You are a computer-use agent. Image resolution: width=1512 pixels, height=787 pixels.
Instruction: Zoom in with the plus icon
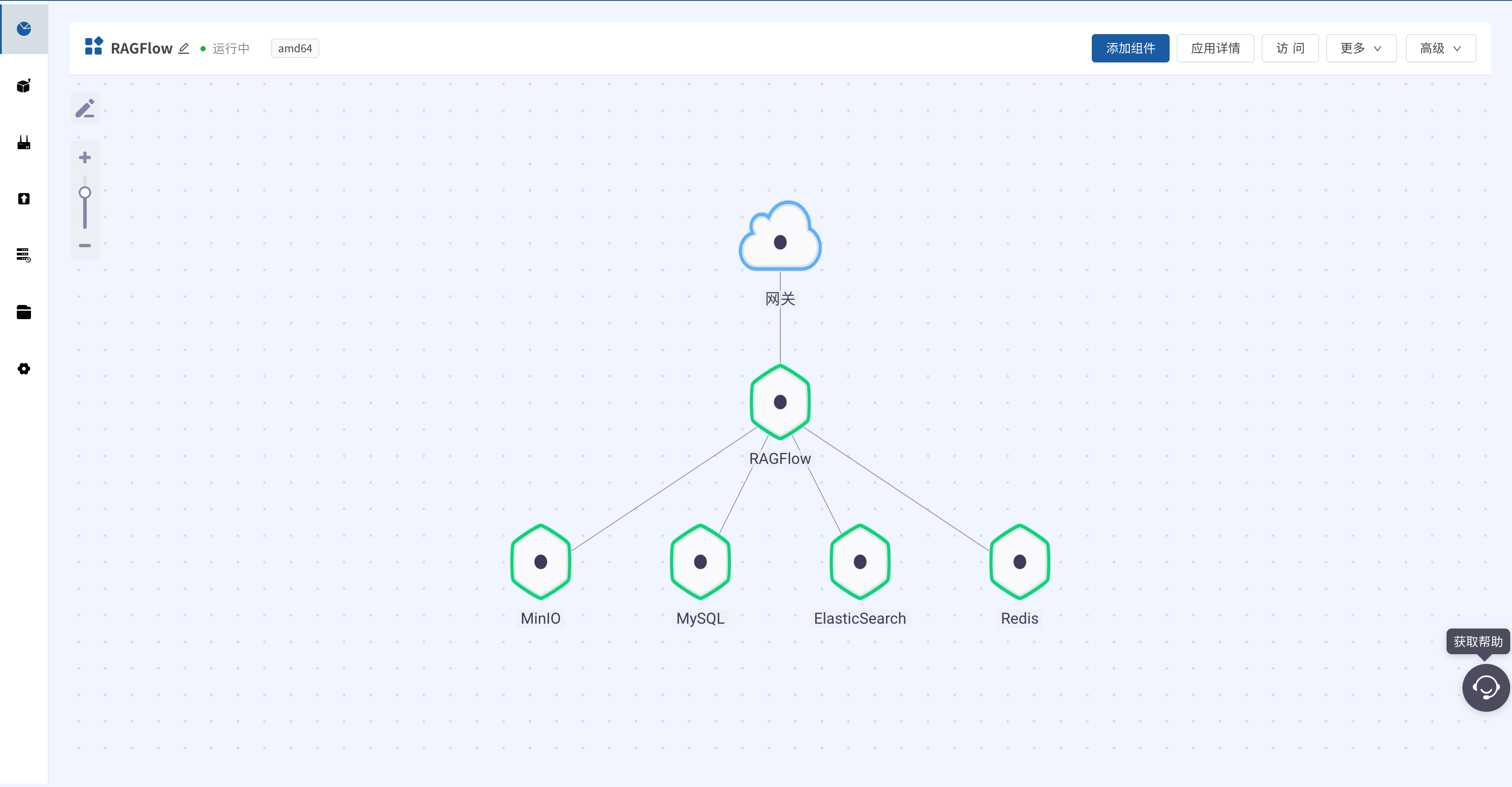tap(85, 158)
